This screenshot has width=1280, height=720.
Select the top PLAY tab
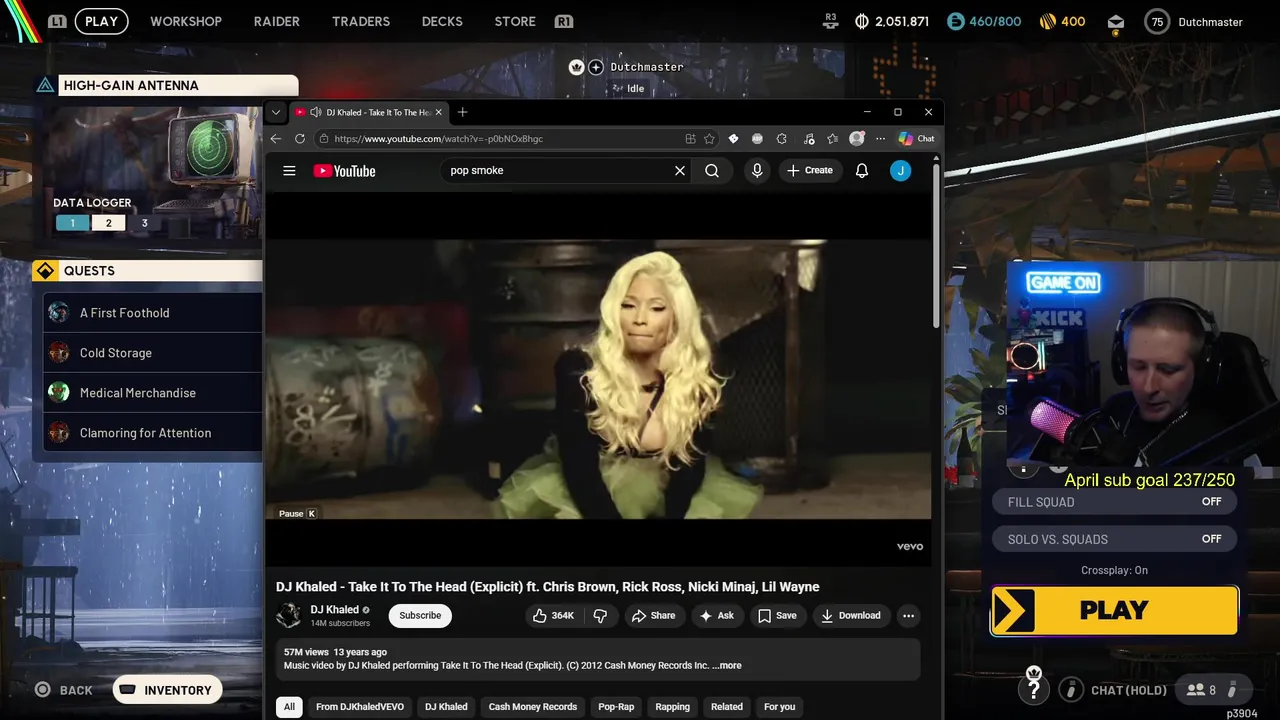(x=101, y=21)
